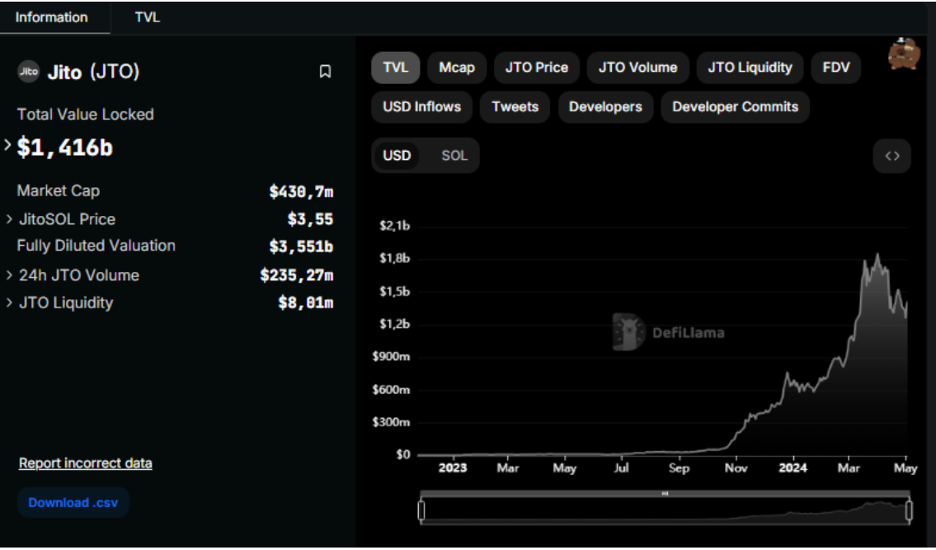This screenshot has height=550, width=936.
Task: Click the Jito (JTO) title
Action: (93, 72)
